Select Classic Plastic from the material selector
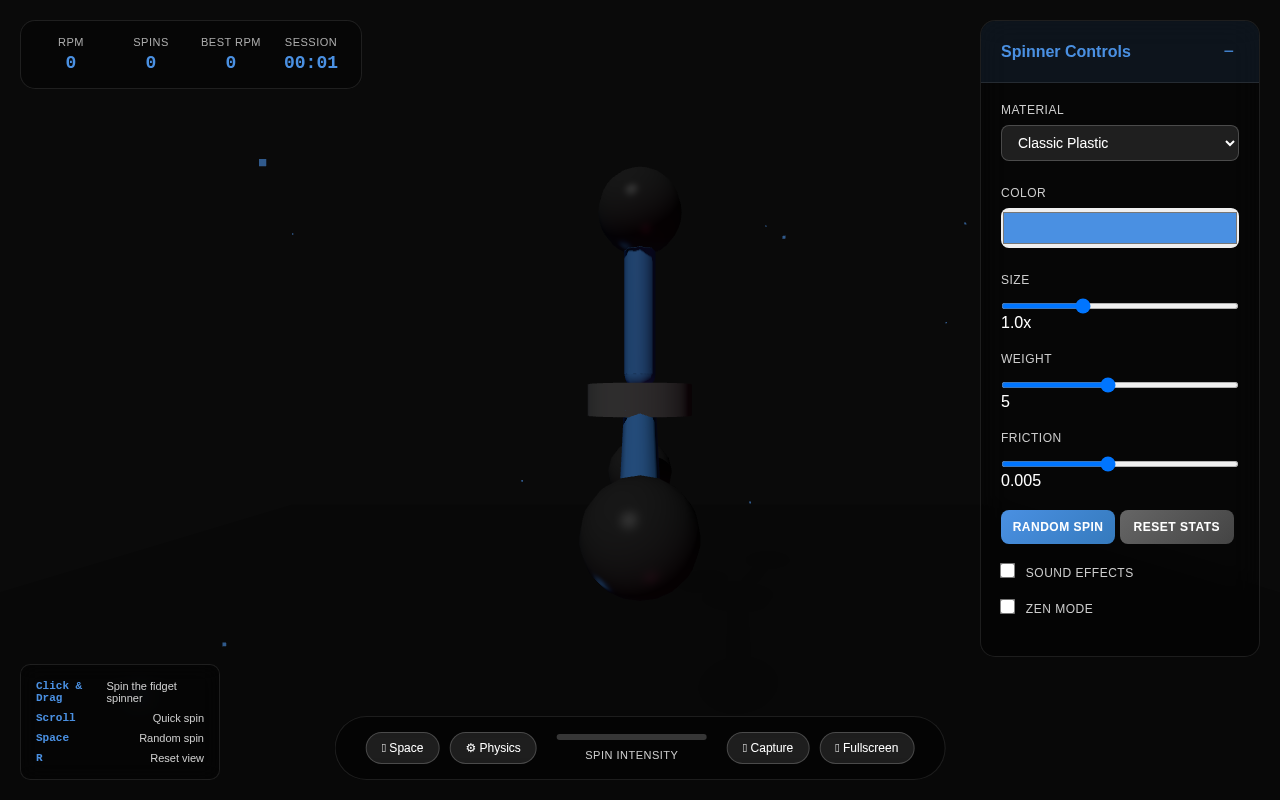 point(1119,143)
